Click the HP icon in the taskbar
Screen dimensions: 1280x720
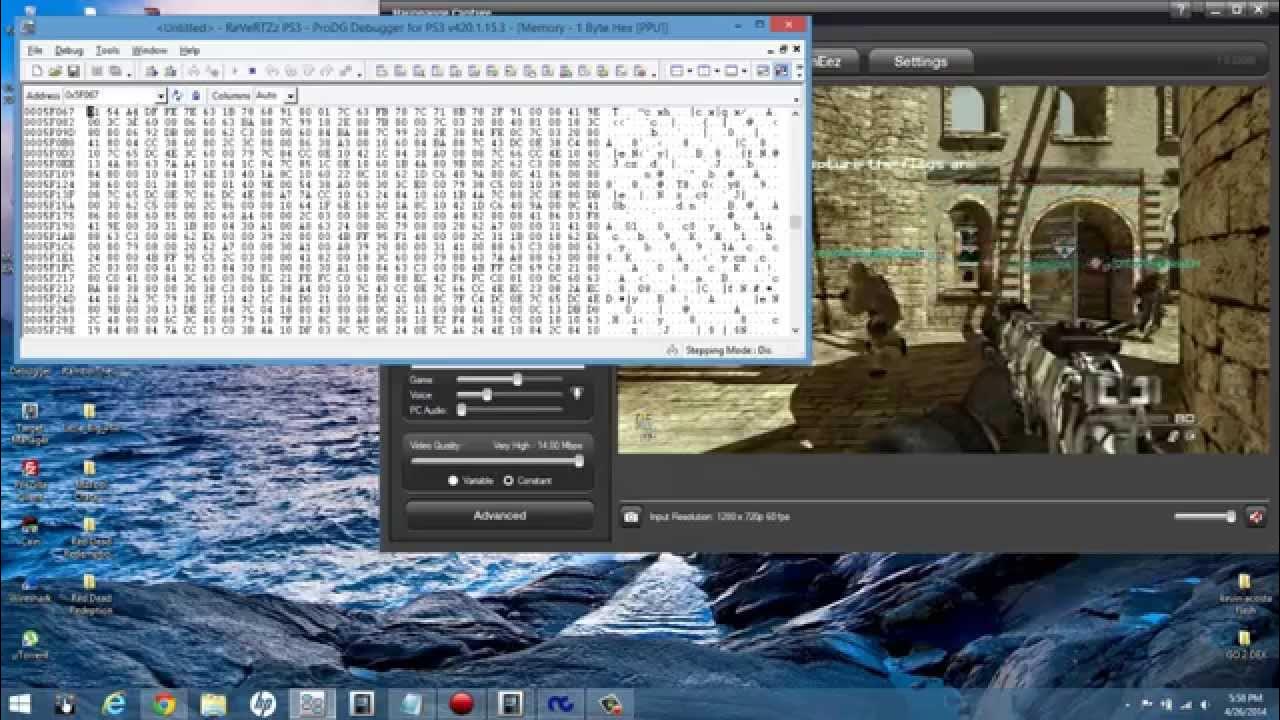pos(263,704)
